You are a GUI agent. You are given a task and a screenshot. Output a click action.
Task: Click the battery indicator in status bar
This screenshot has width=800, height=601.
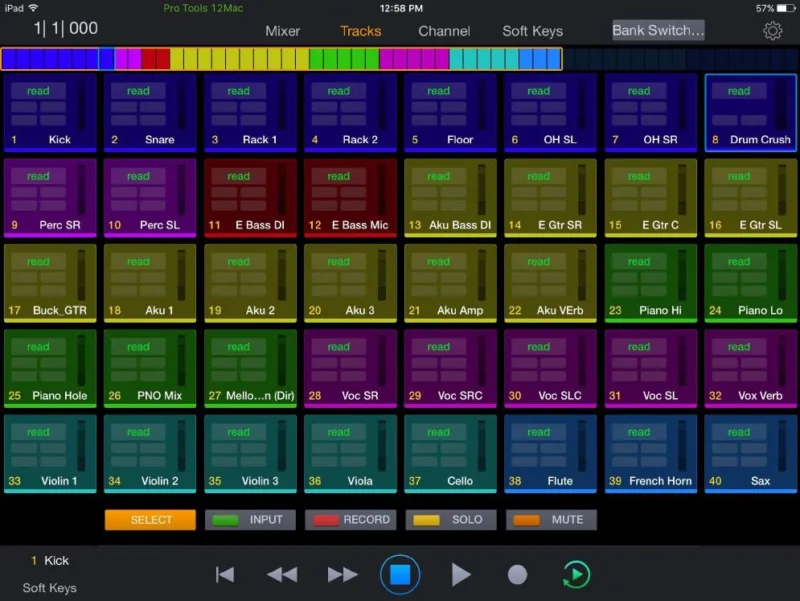pos(786,8)
